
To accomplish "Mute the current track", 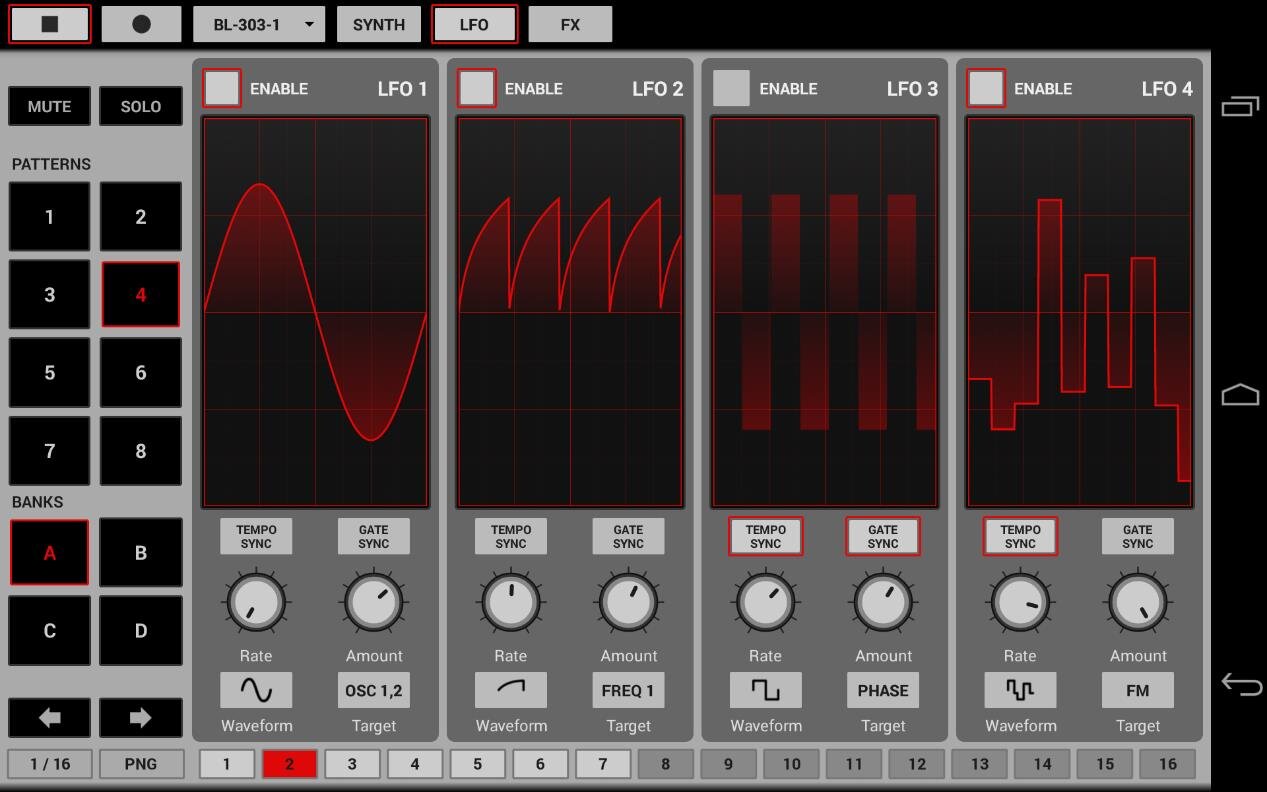I will click(49, 106).
